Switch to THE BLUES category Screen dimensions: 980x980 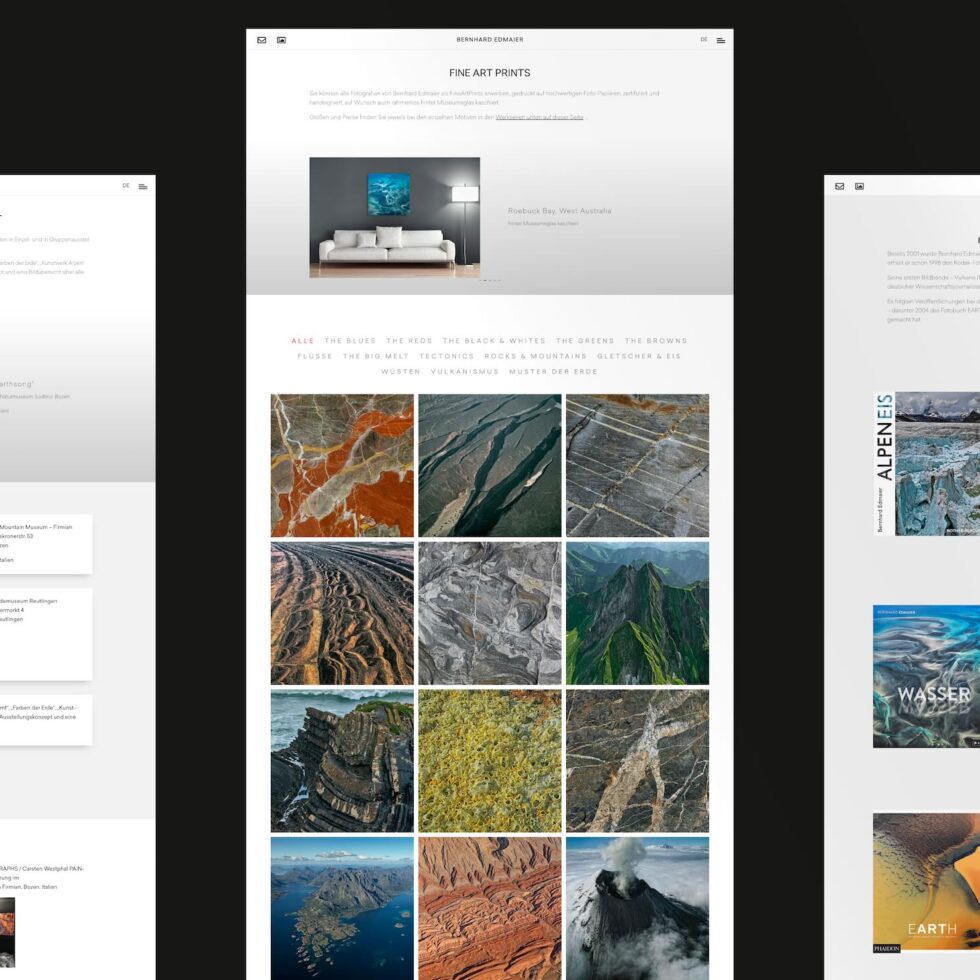348,341
